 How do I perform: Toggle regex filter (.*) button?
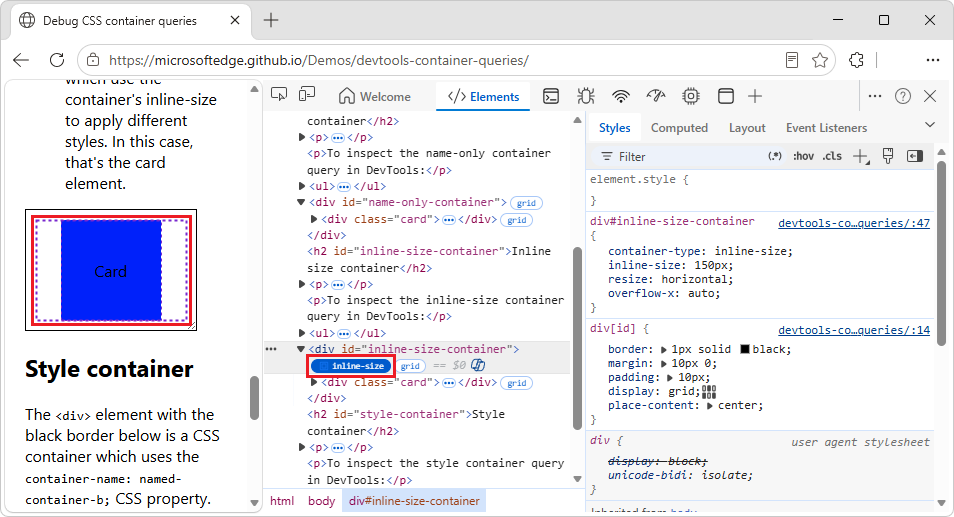point(775,156)
